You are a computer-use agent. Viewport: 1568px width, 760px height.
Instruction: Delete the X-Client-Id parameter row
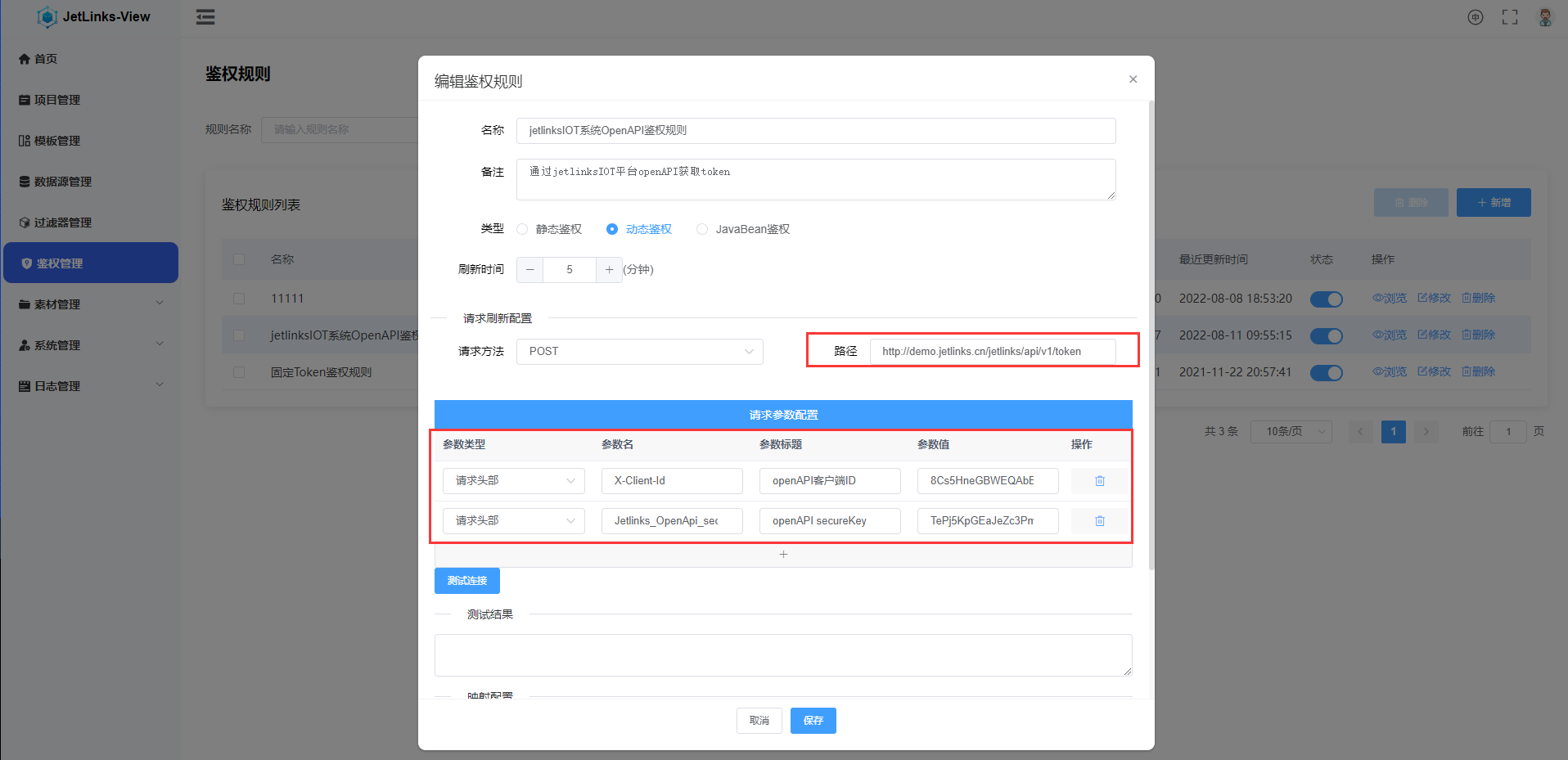pos(1100,481)
